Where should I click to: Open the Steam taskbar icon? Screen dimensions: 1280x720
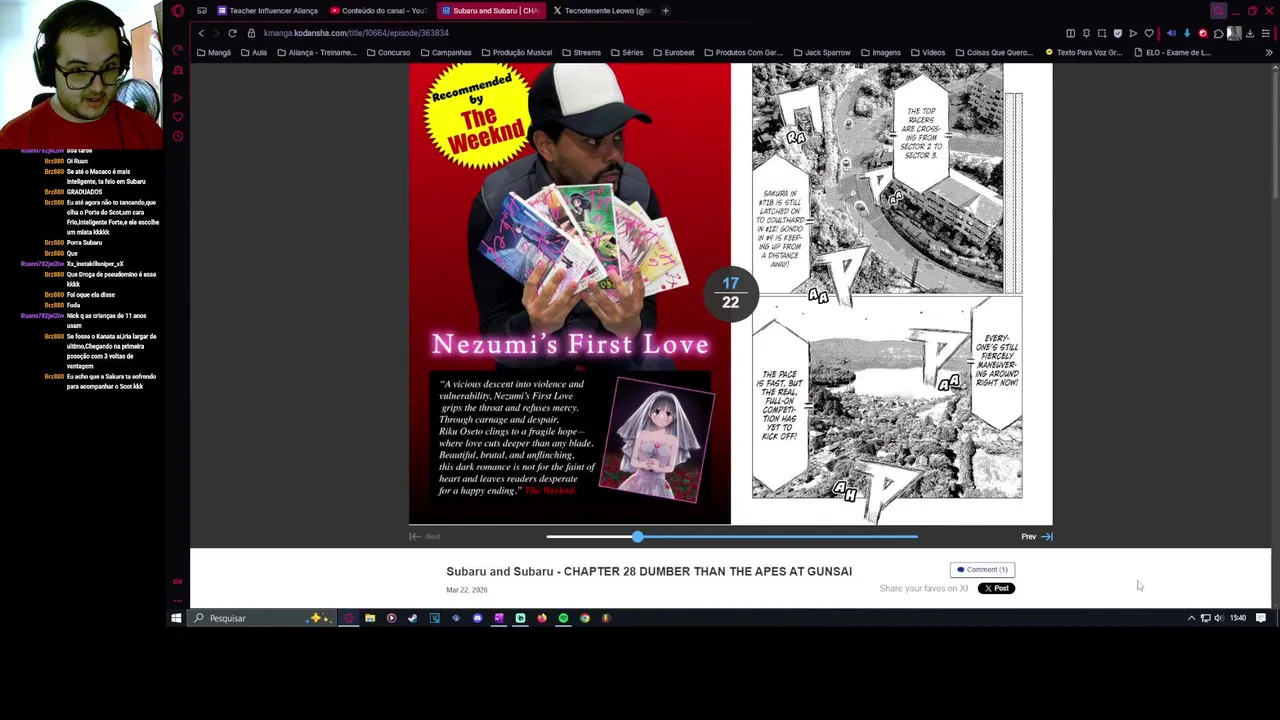point(412,618)
